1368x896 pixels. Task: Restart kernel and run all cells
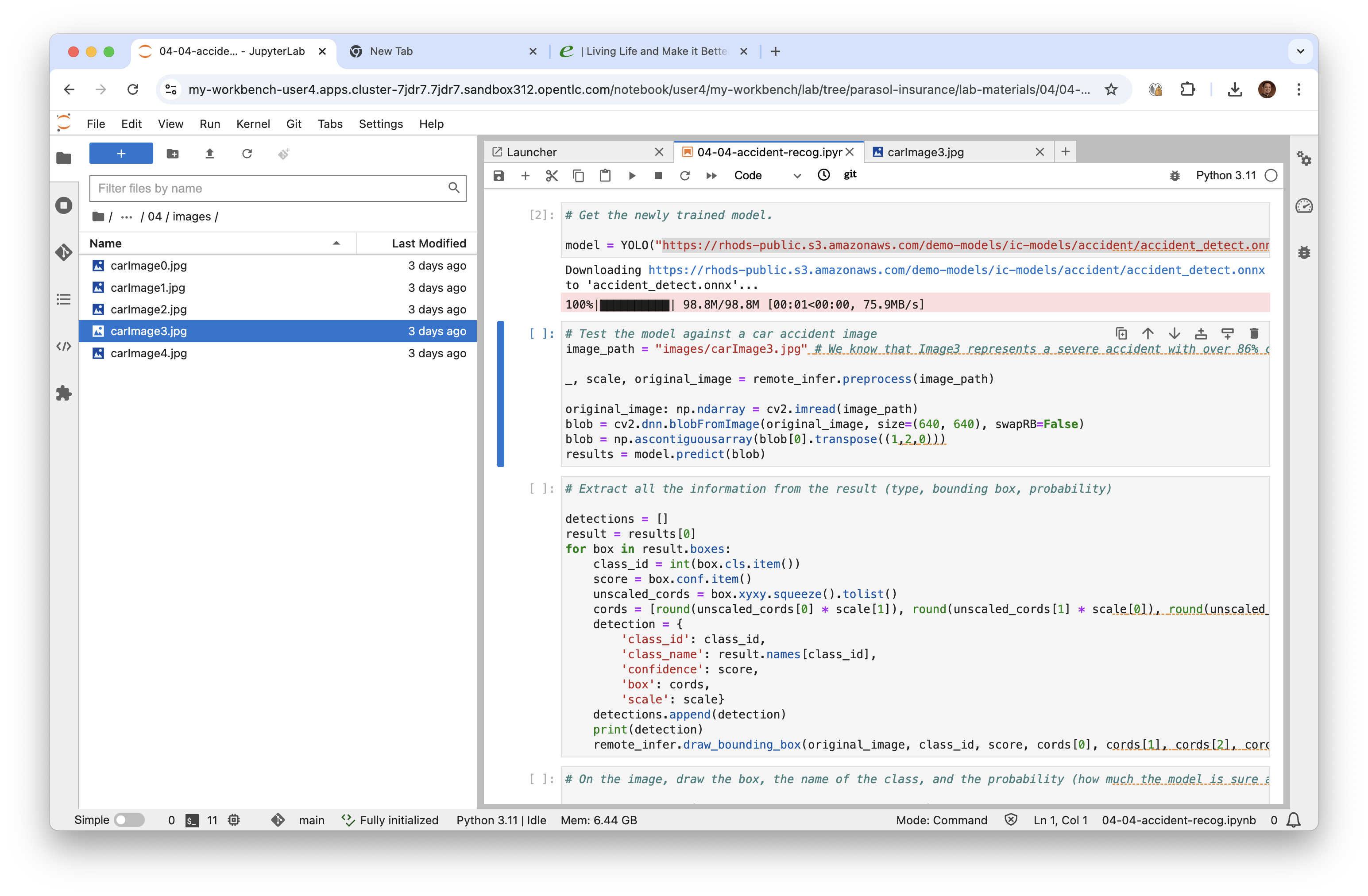(x=711, y=175)
